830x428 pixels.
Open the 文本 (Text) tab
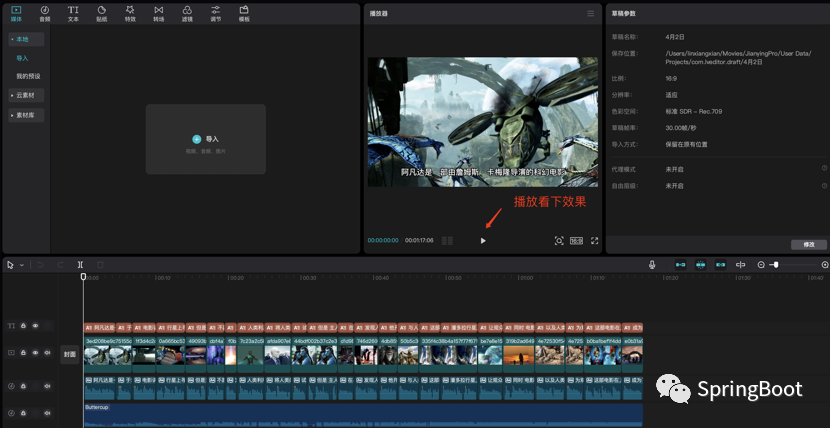coord(73,13)
